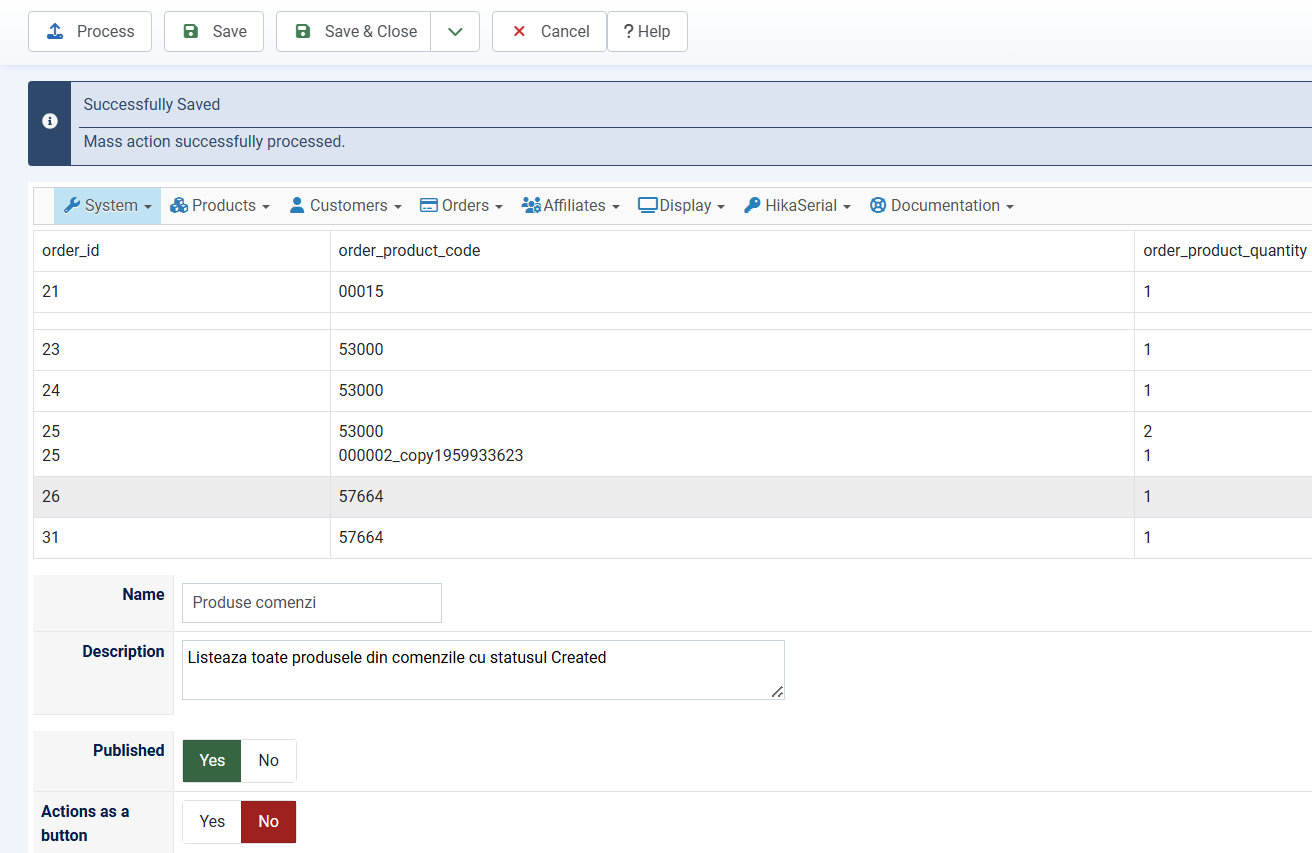Click the Description text area
Viewport: 1312px width, 853px height.
coord(483,670)
